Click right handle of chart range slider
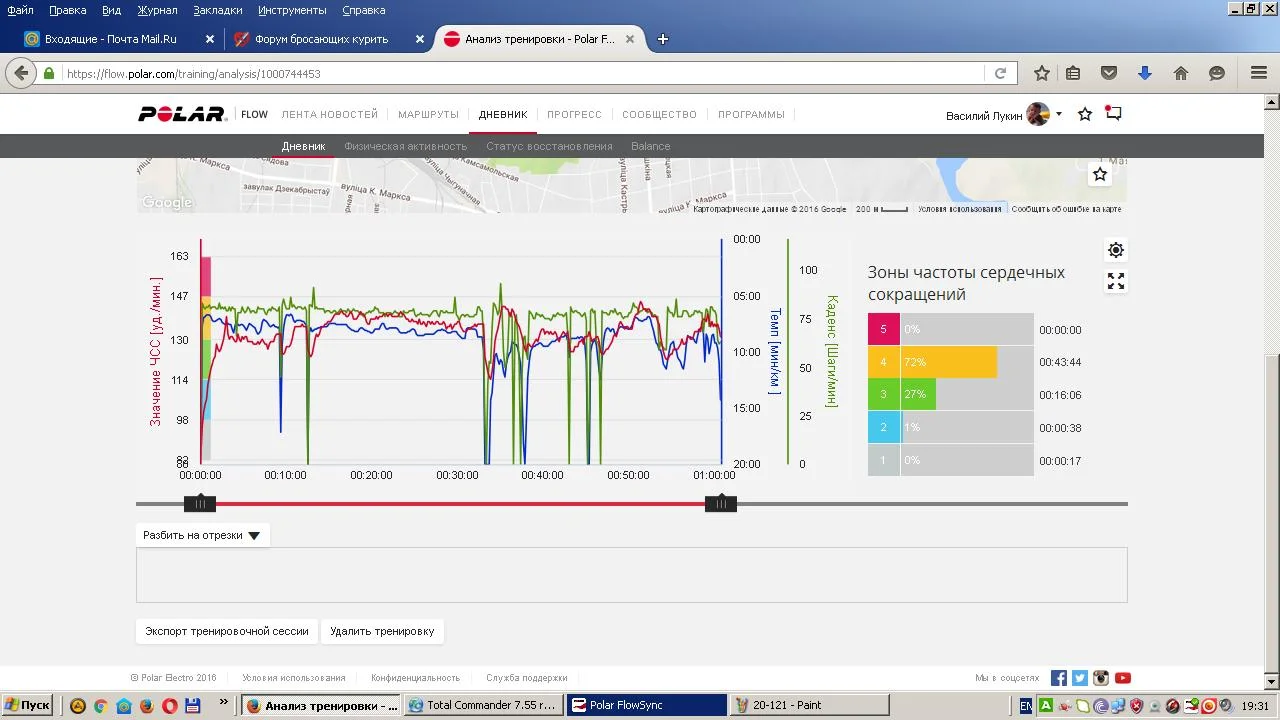 pyautogui.click(x=721, y=504)
